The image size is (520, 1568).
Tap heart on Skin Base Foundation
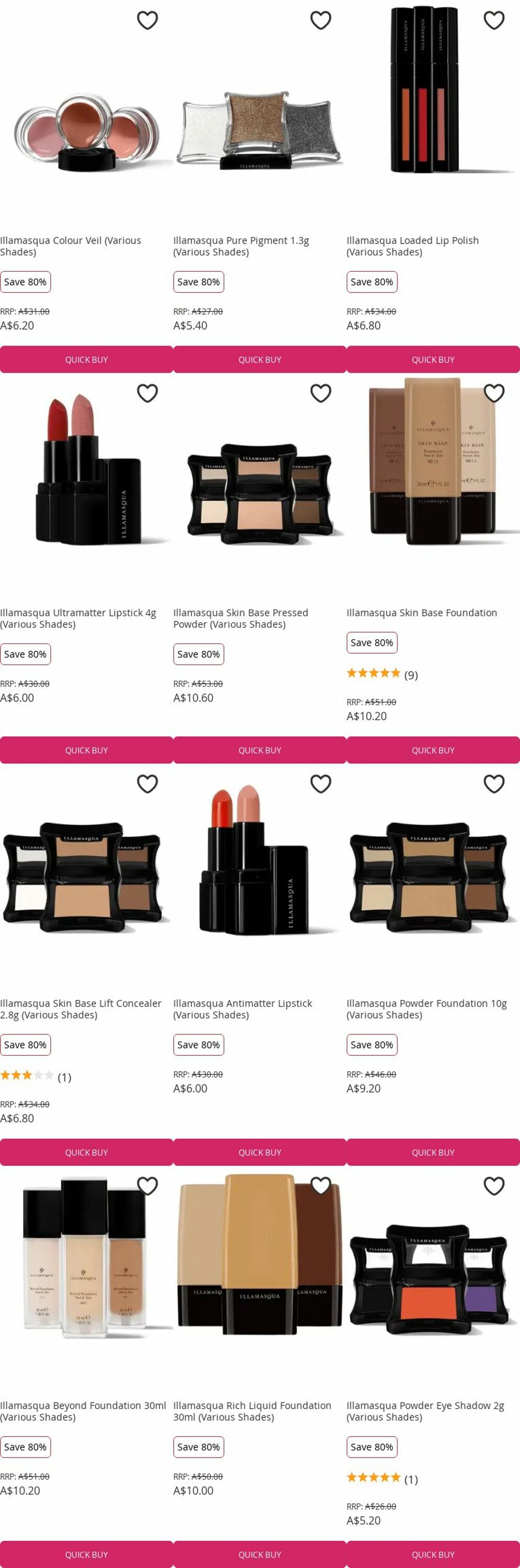(x=494, y=393)
